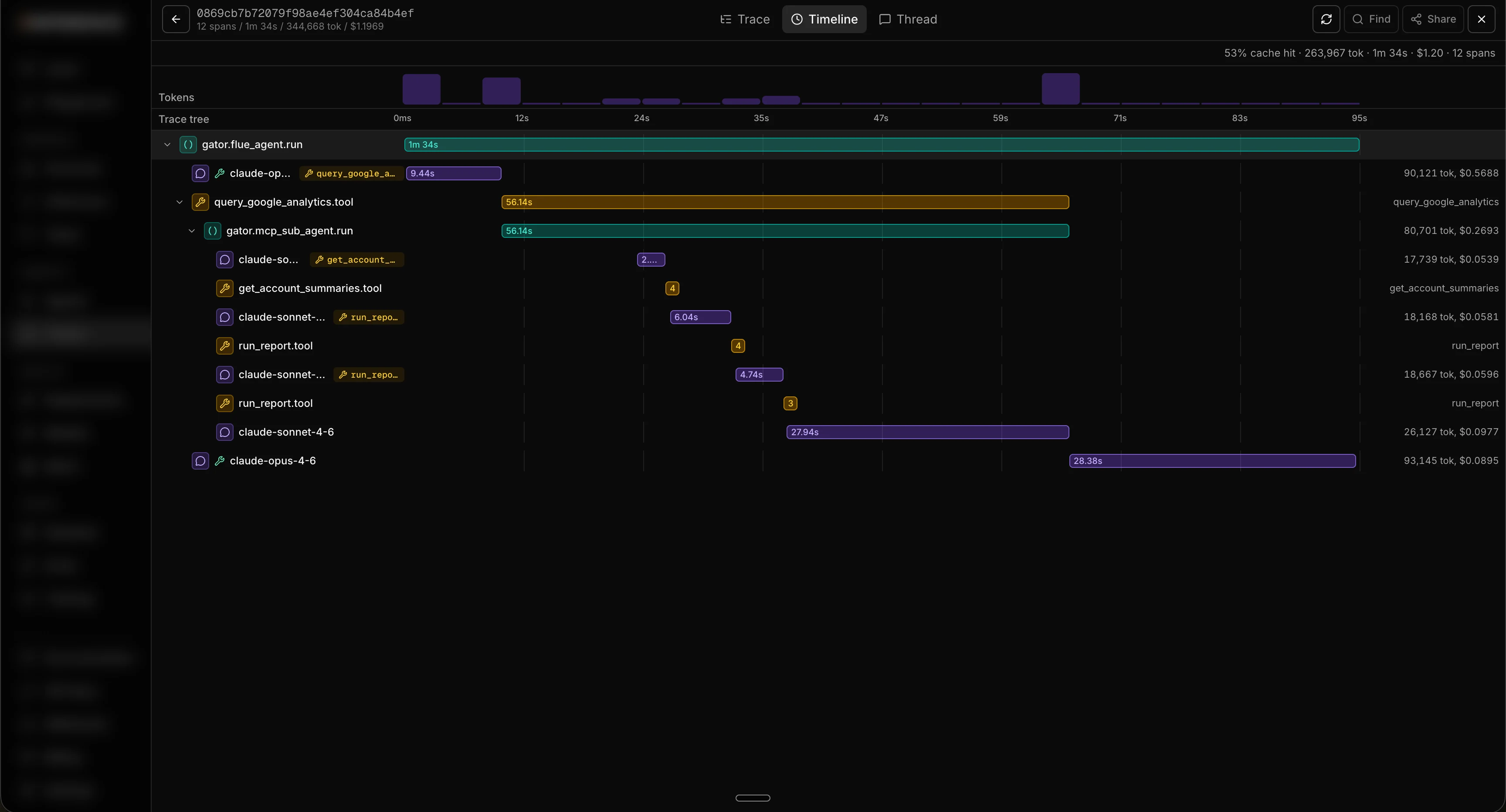Select the claude-opus-4-6 tree row label
This screenshot has width=1506, height=812.
(x=272, y=460)
